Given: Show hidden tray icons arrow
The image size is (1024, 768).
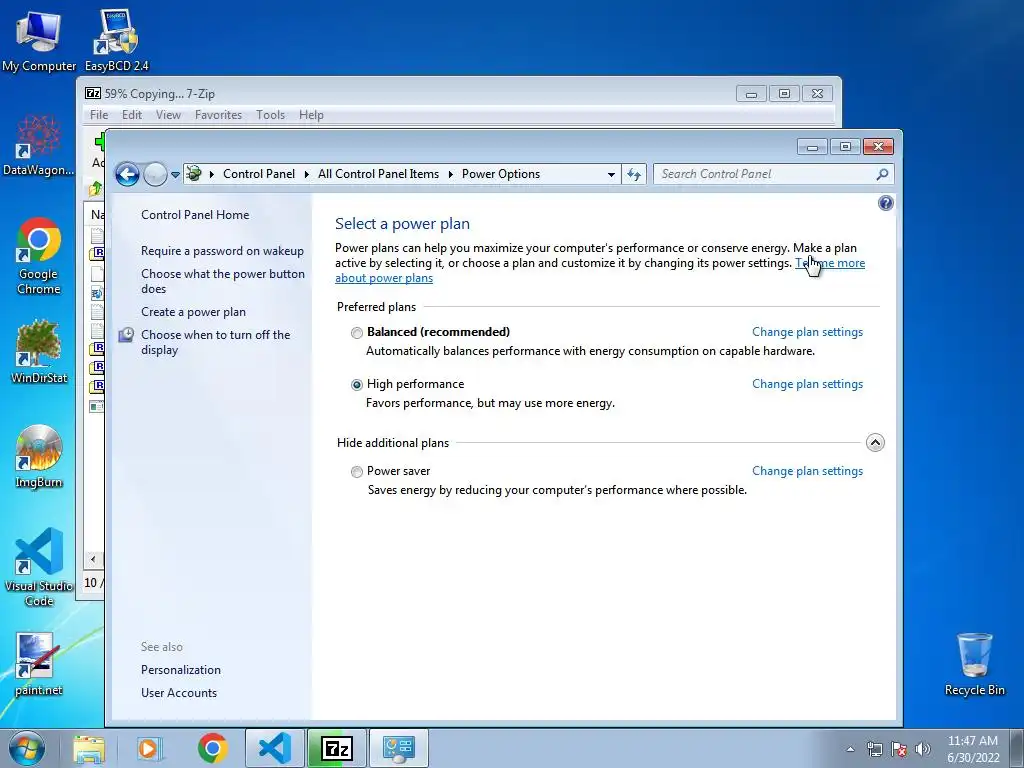Looking at the screenshot, I should pos(850,749).
